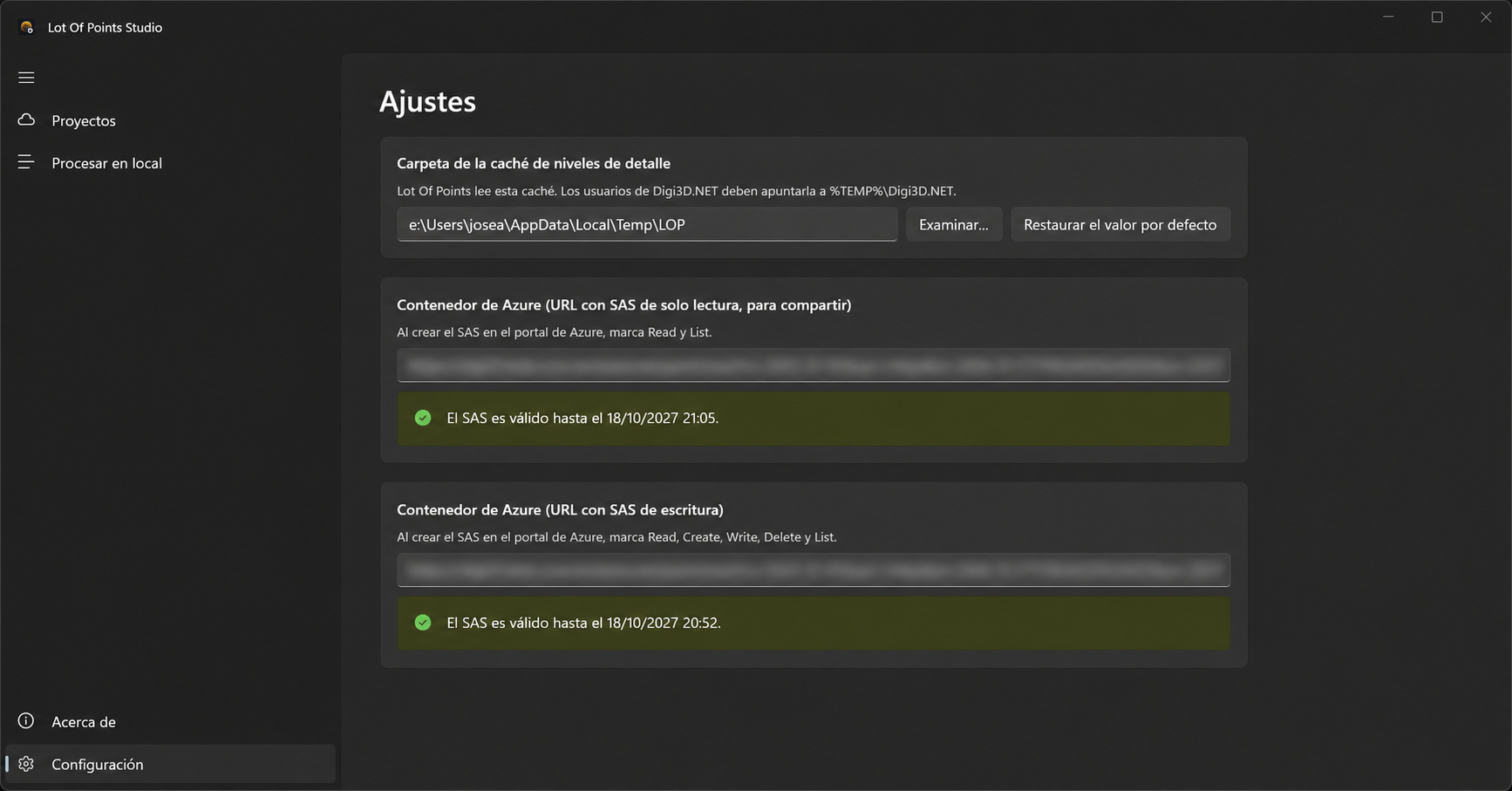The height and width of the screenshot is (791, 1512).
Task: Click 'Carpeta de la caché de niveles de detalle'
Action: [534, 163]
